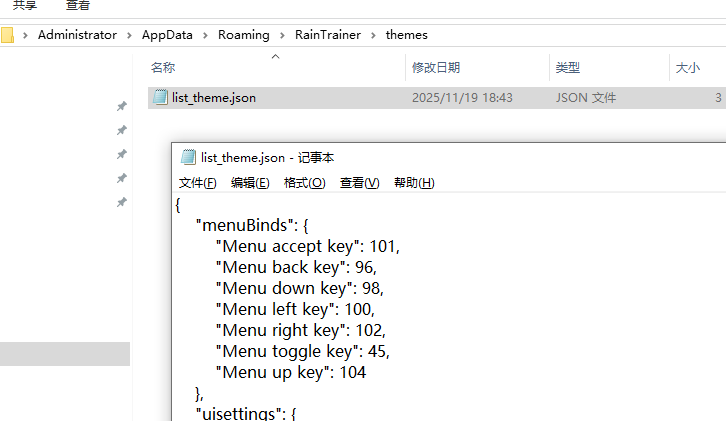Sort by the 类型 column header
This screenshot has width=726, height=421.
point(568,68)
